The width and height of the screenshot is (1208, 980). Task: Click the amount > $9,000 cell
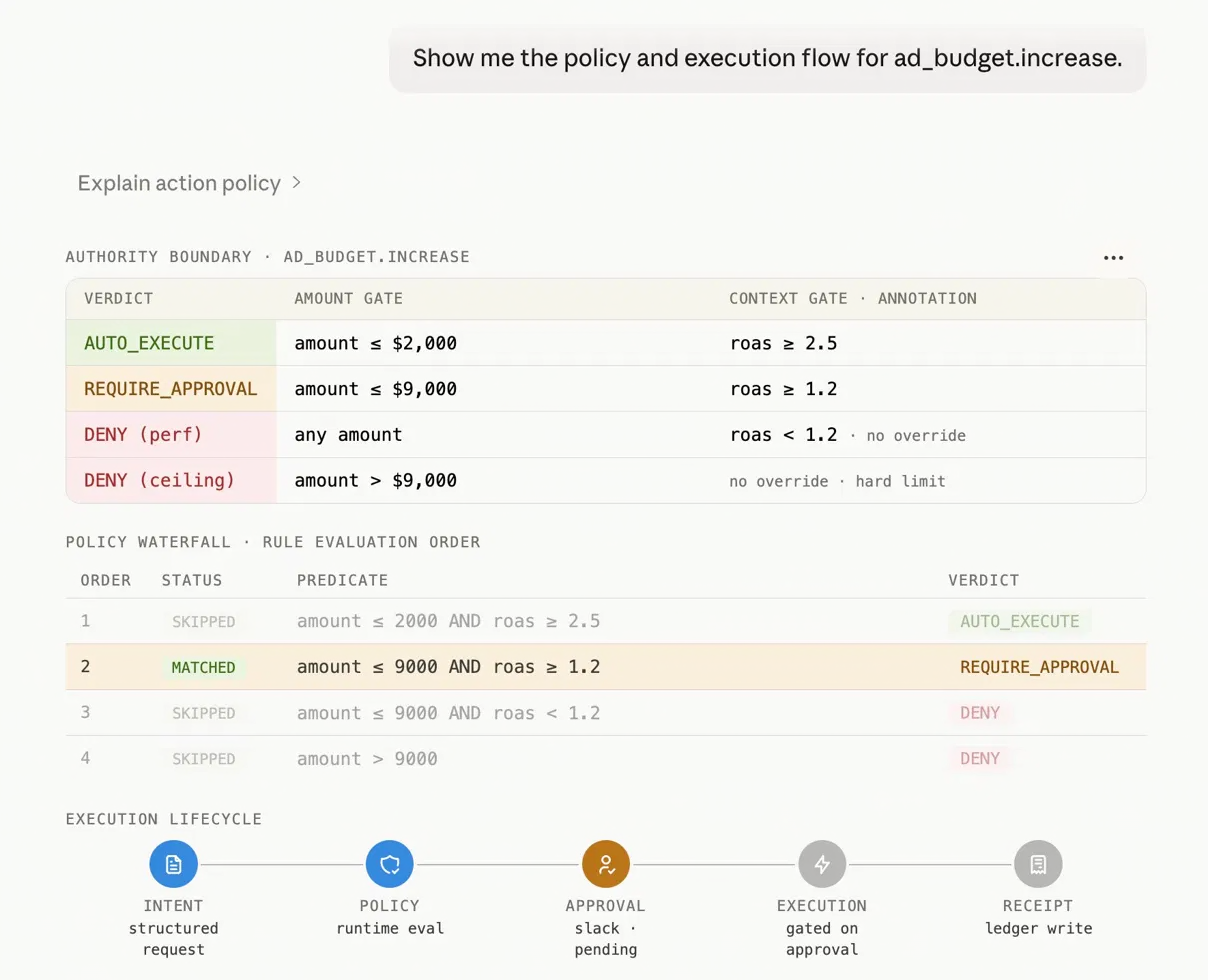(375, 480)
